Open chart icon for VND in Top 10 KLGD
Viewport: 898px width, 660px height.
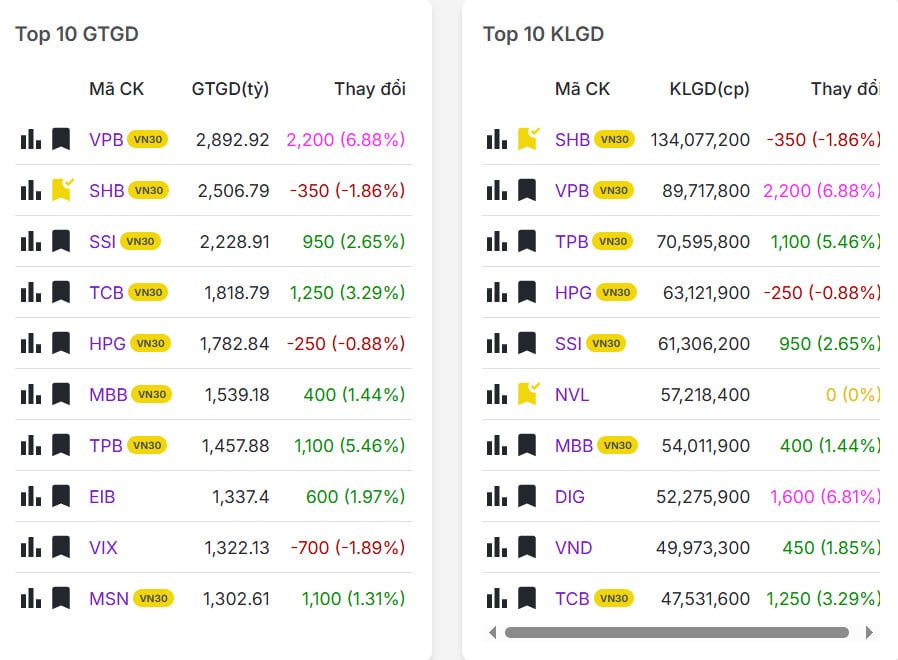coord(497,547)
